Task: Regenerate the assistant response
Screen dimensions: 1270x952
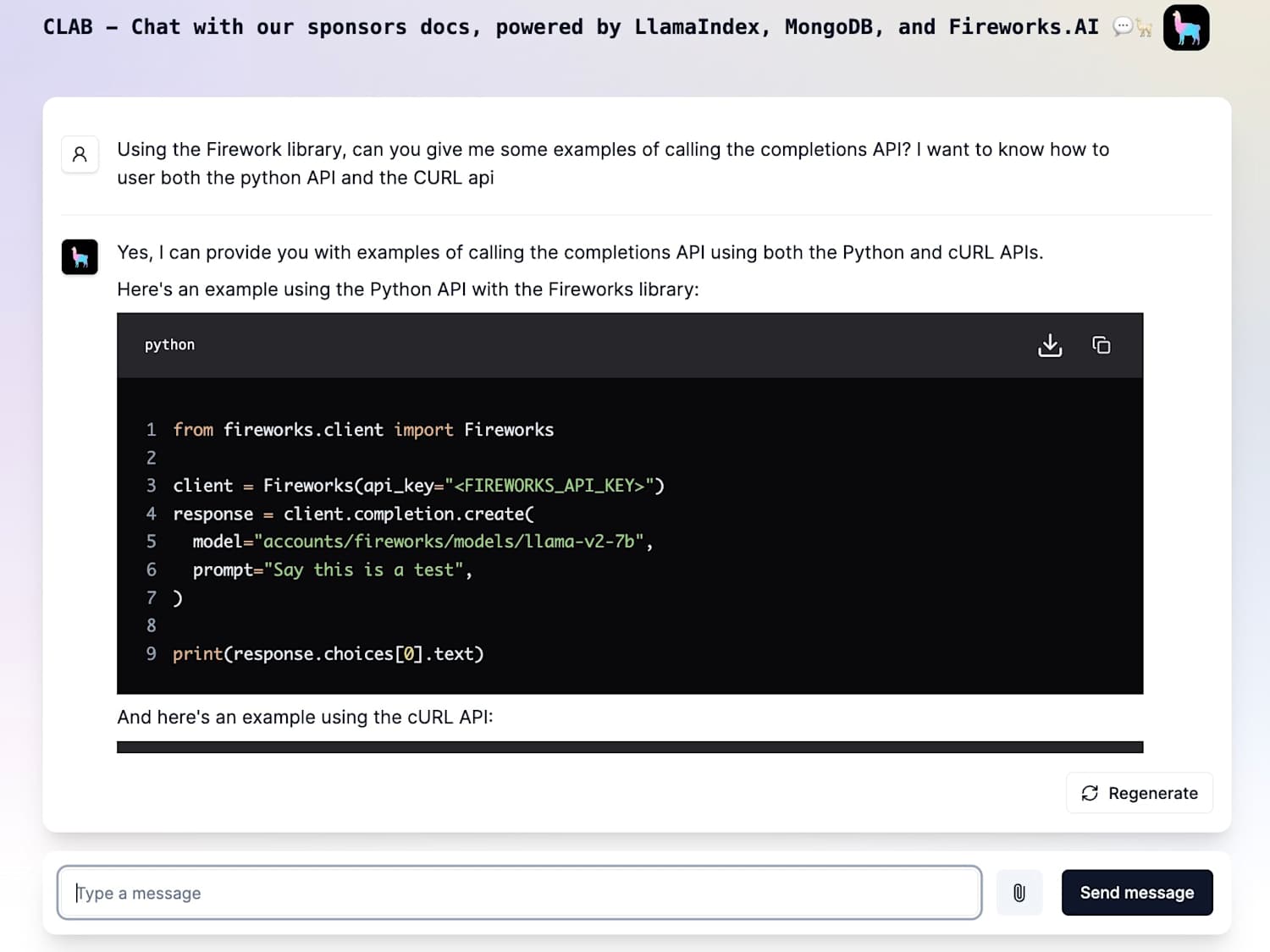Action: (x=1140, y=793)
